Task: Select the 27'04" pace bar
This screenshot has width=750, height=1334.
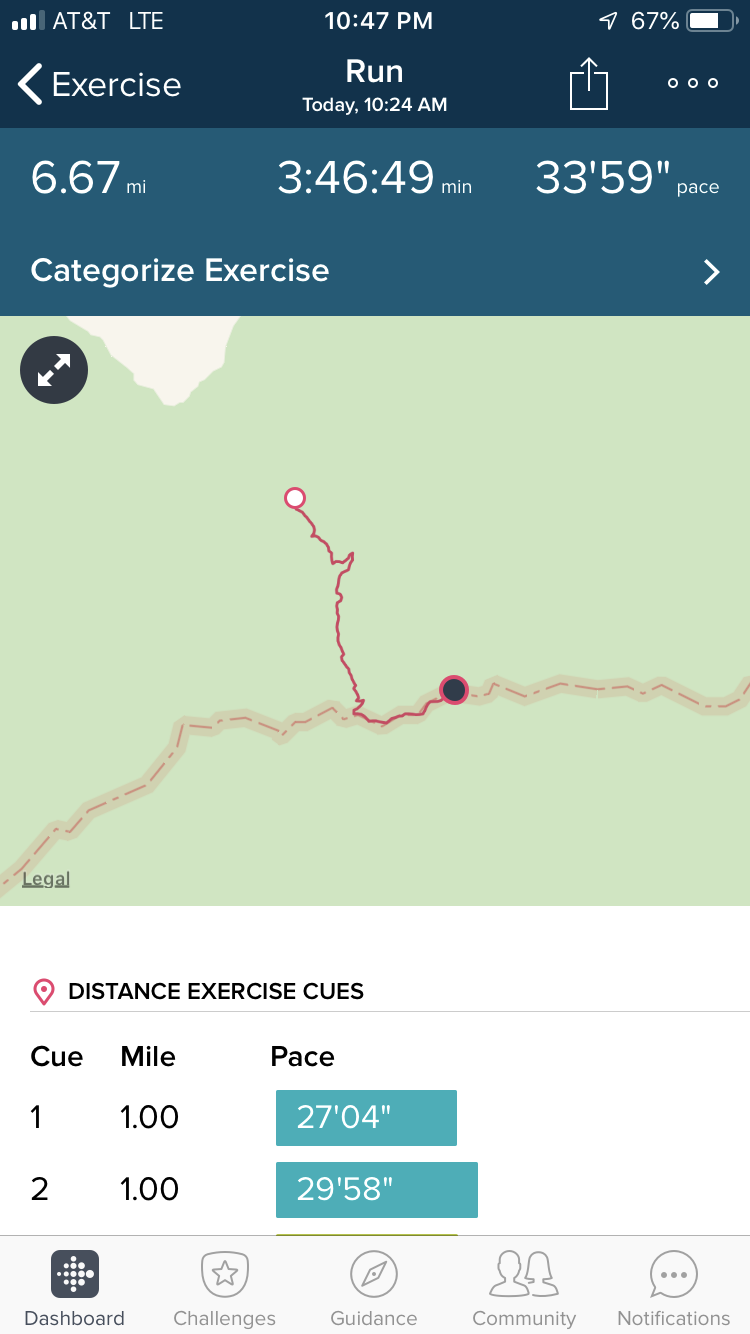Action: tap(366, 1117)
